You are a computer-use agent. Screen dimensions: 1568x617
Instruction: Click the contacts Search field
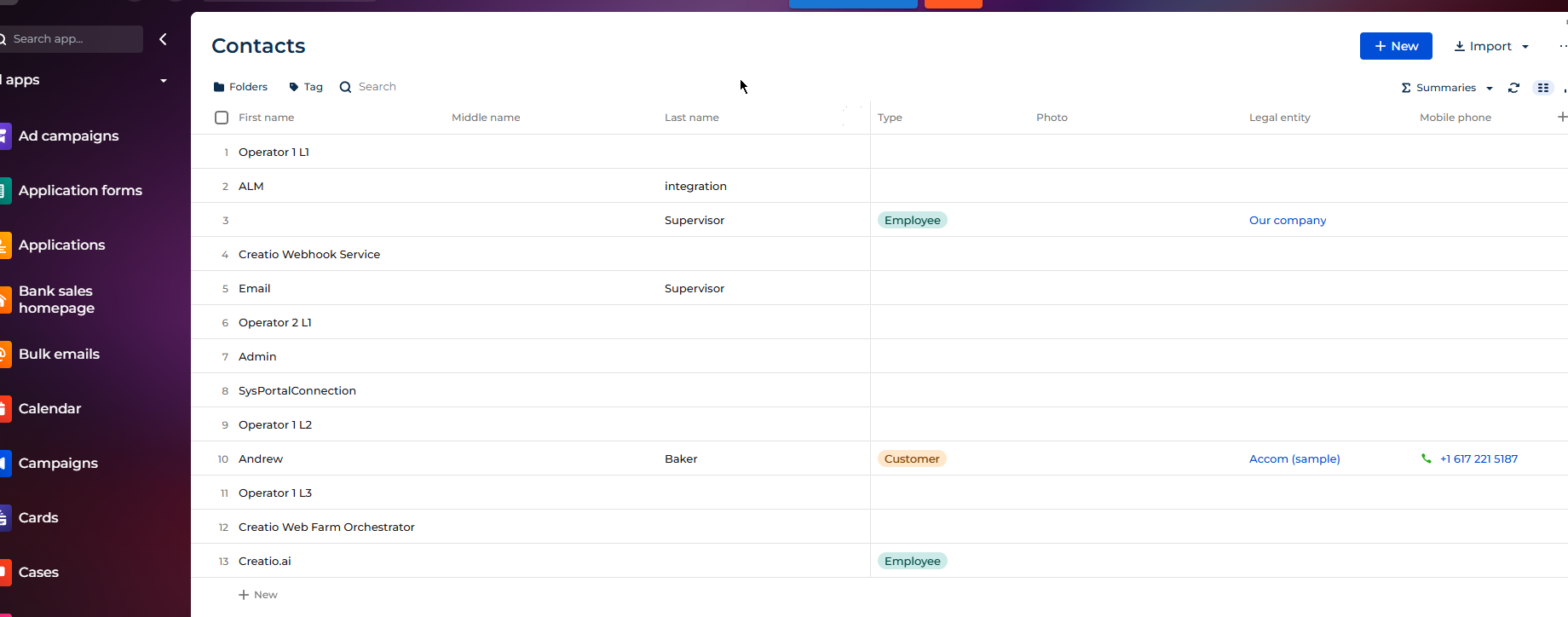(x=377, y=87)
